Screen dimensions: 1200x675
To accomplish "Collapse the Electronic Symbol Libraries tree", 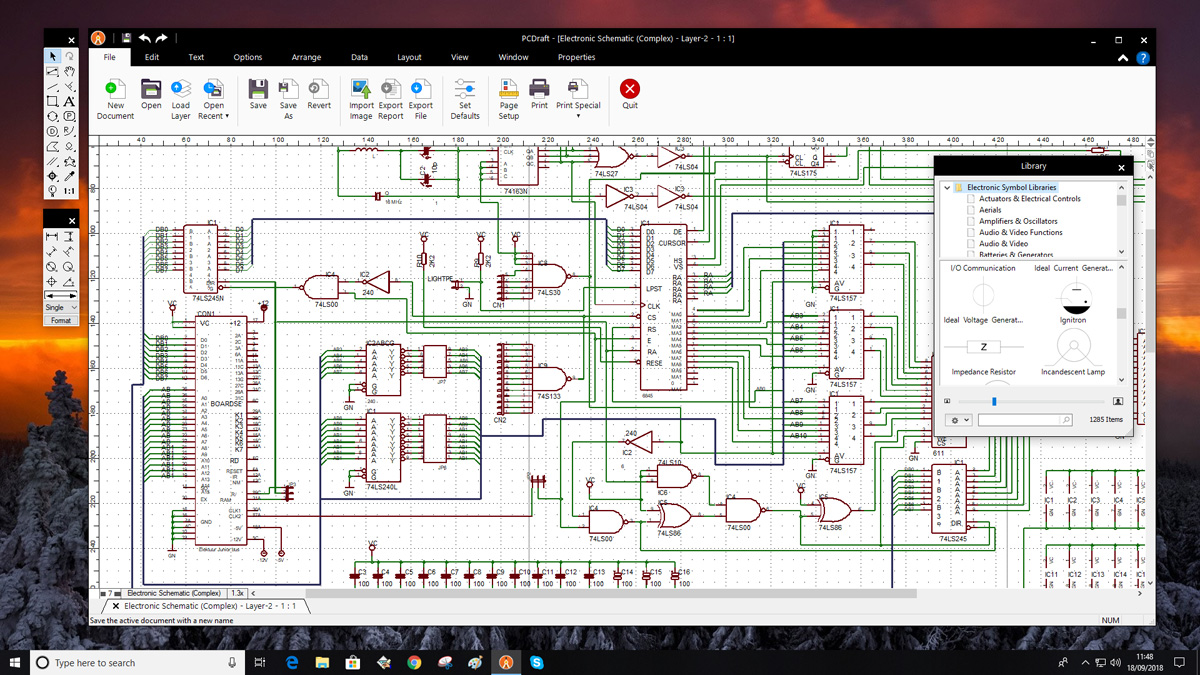I will click(x=947, y=188).
